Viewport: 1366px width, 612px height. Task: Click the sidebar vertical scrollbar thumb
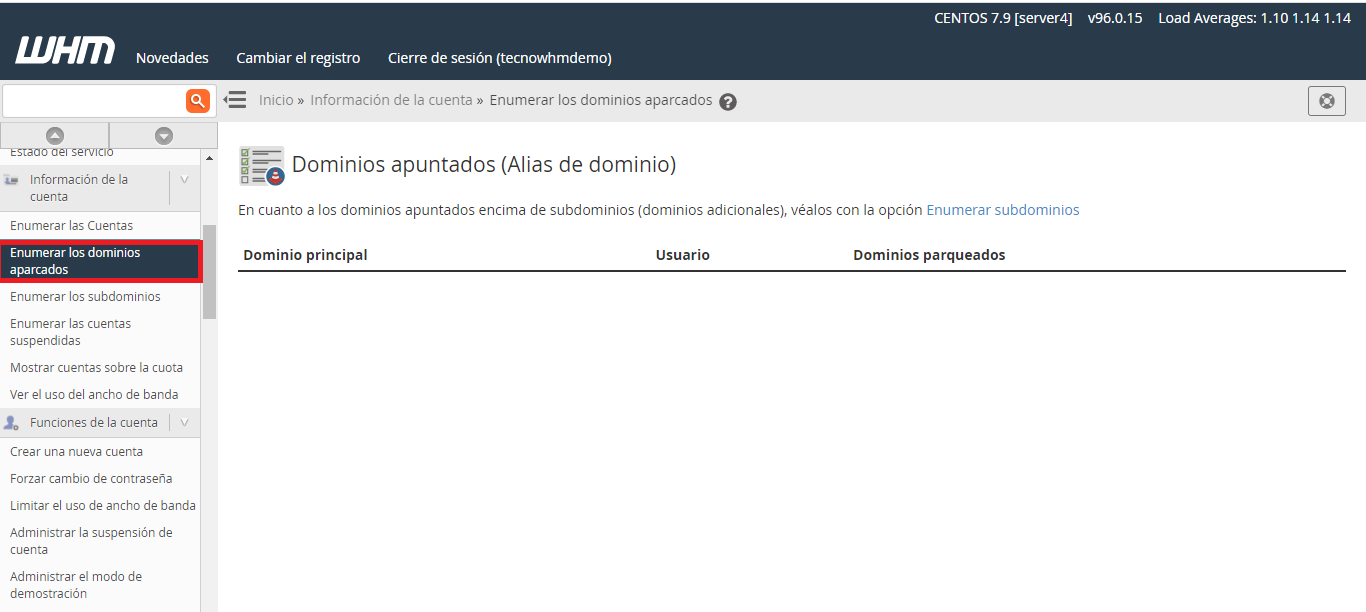[209, 270]
